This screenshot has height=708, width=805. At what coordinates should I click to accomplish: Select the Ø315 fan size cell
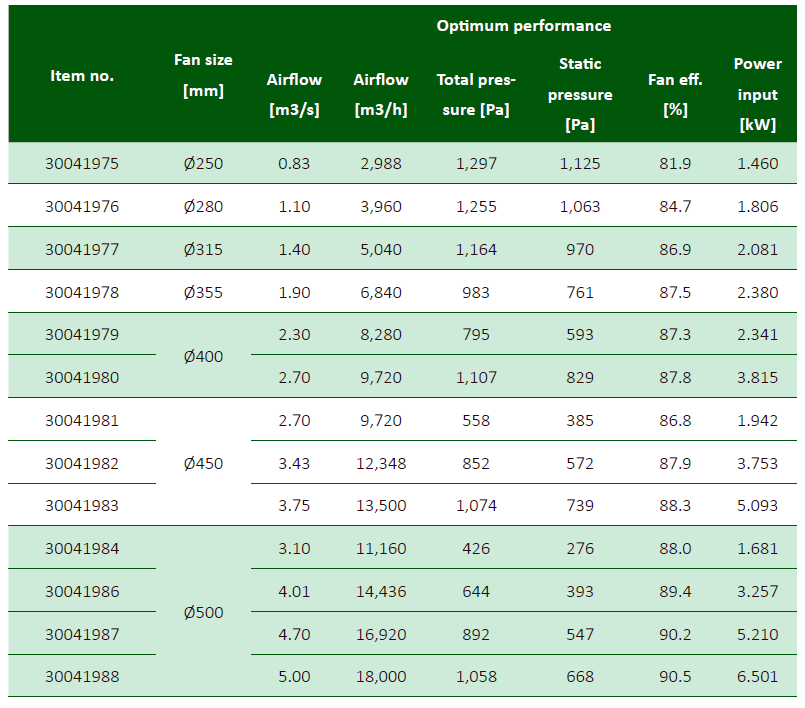click(203, 249)
